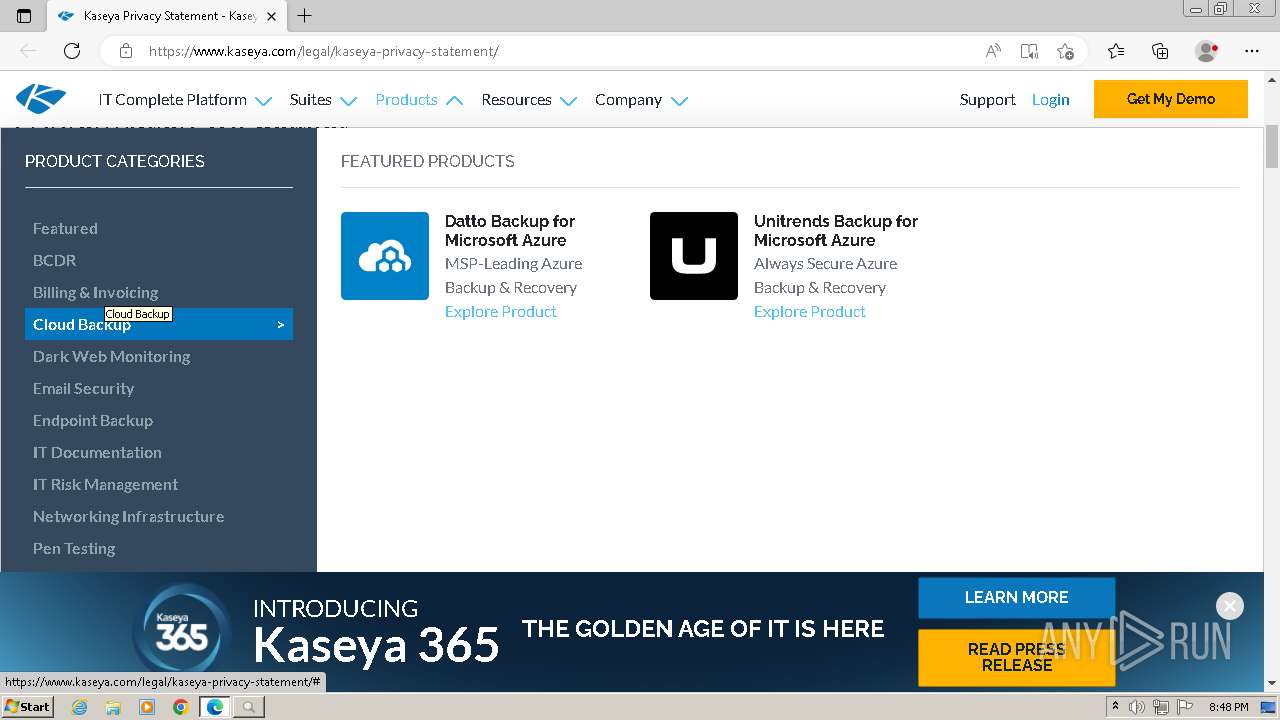Collapse the Products dropdown
1280x720 pixels.
419,100
